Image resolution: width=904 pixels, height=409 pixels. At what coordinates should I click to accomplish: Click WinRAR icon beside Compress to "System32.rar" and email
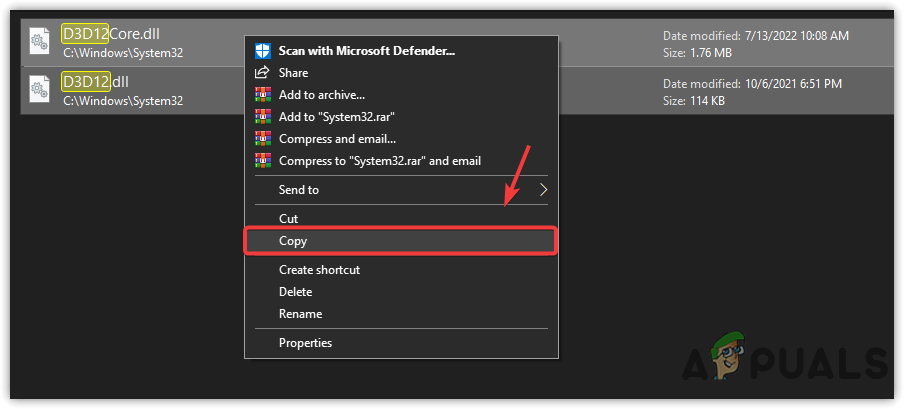click(x=263, y=160)
